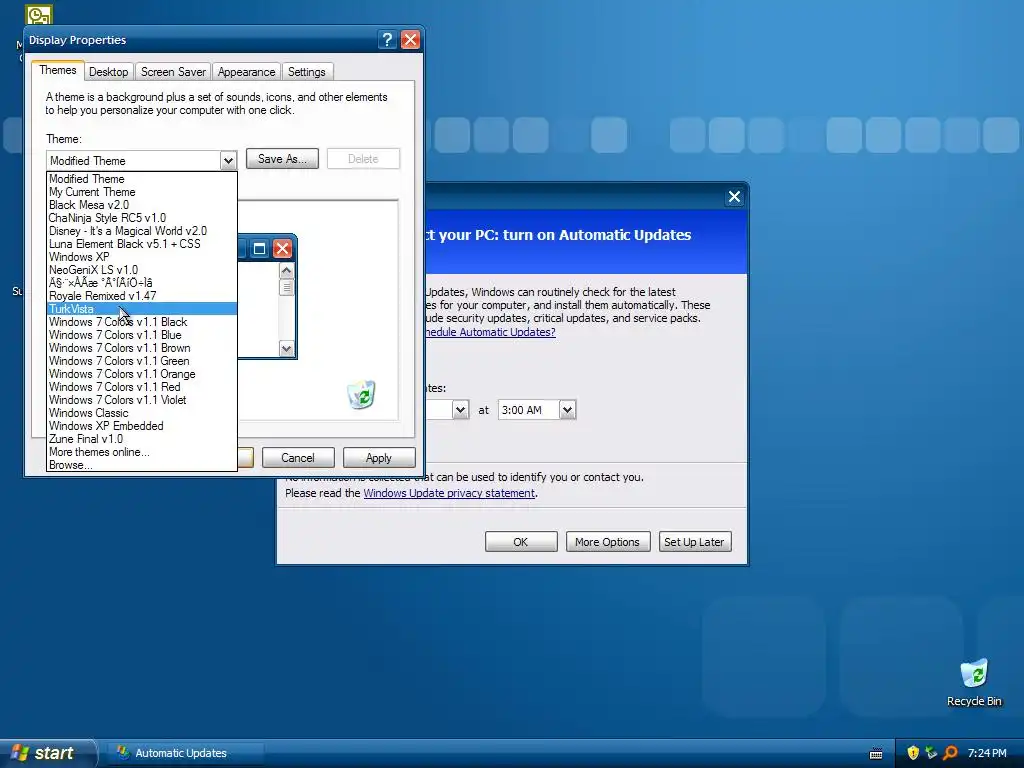Click the orange magnifier tray icon
This screenshot has width=1024, height=768.
click(x=950, y=753)
